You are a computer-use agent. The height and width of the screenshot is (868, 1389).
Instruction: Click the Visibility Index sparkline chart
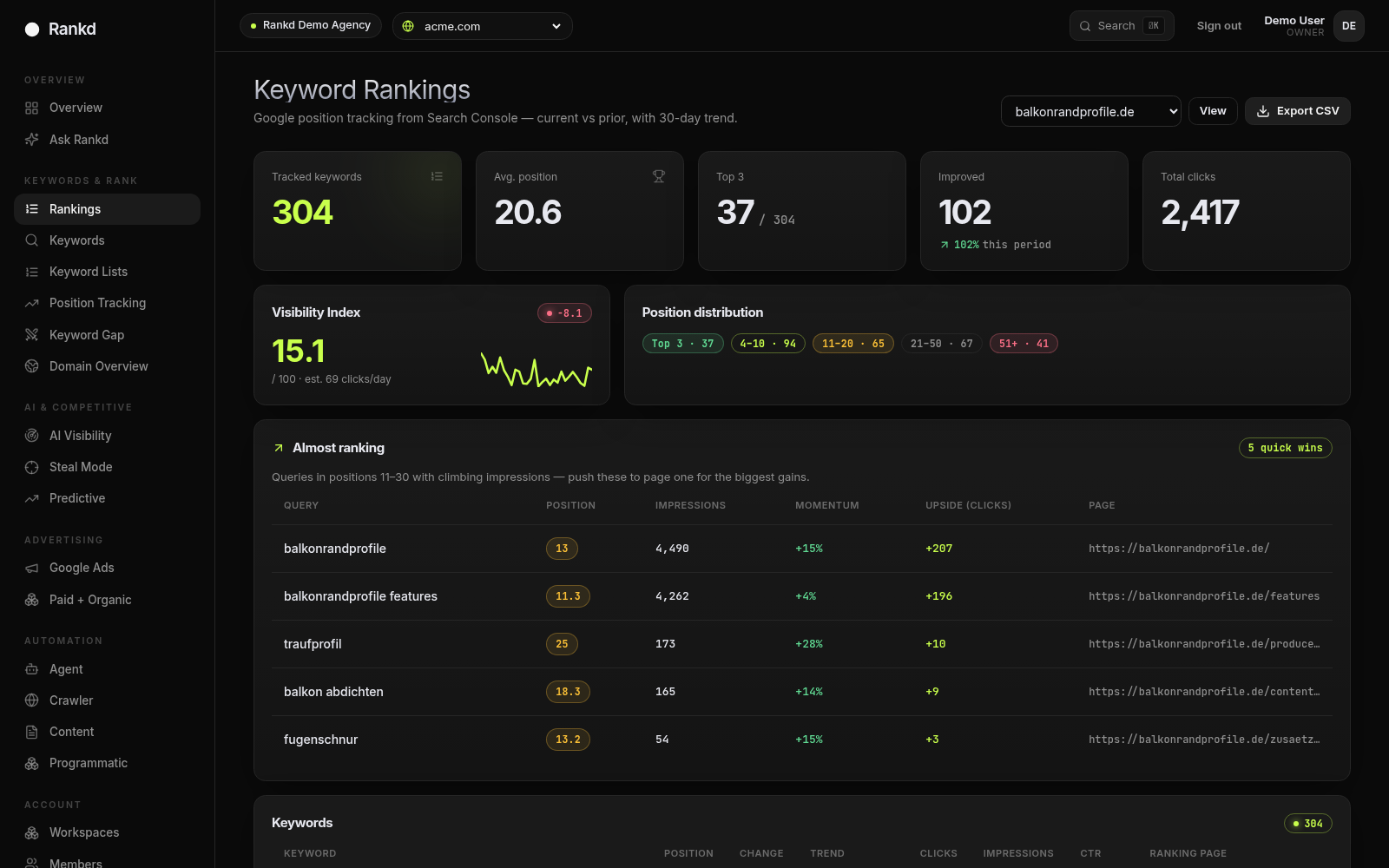coord(537,371)
